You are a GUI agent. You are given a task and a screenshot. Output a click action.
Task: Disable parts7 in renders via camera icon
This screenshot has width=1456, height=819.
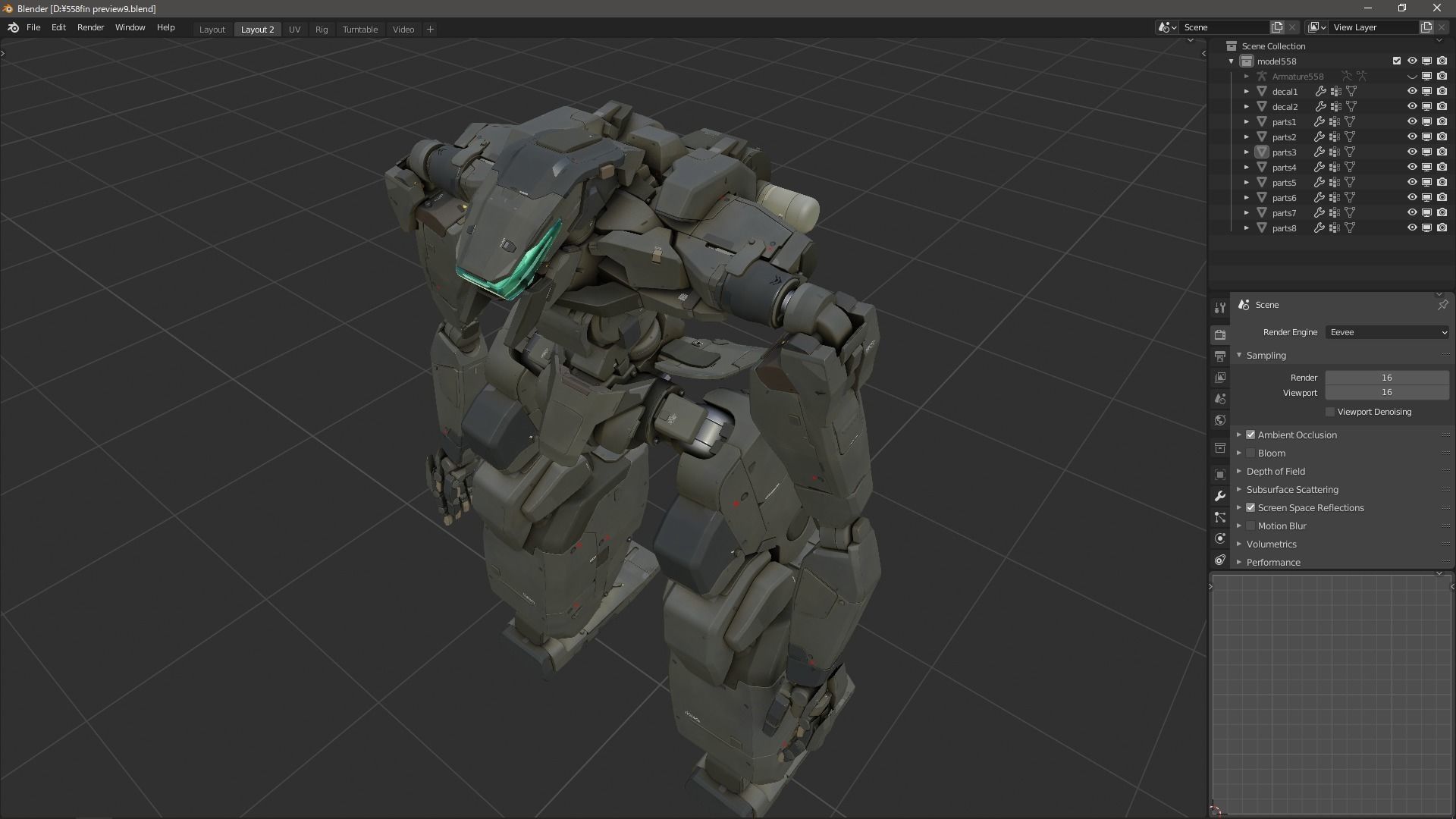(1442, 212)
